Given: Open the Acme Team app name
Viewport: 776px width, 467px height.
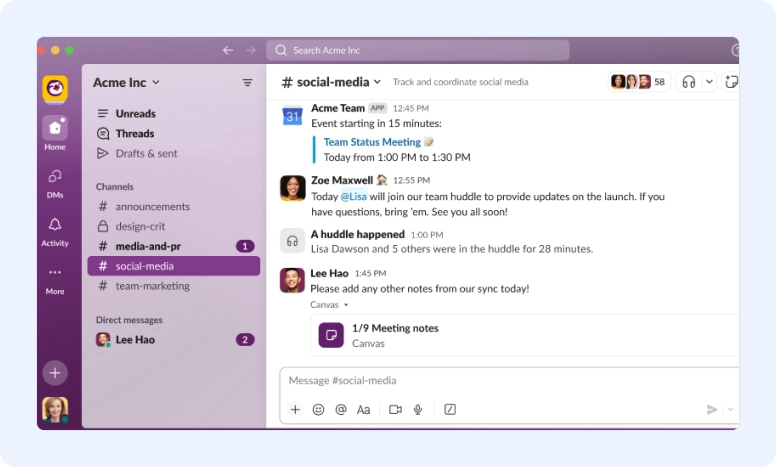Looking at the screenshot, I should pos(338,108).
